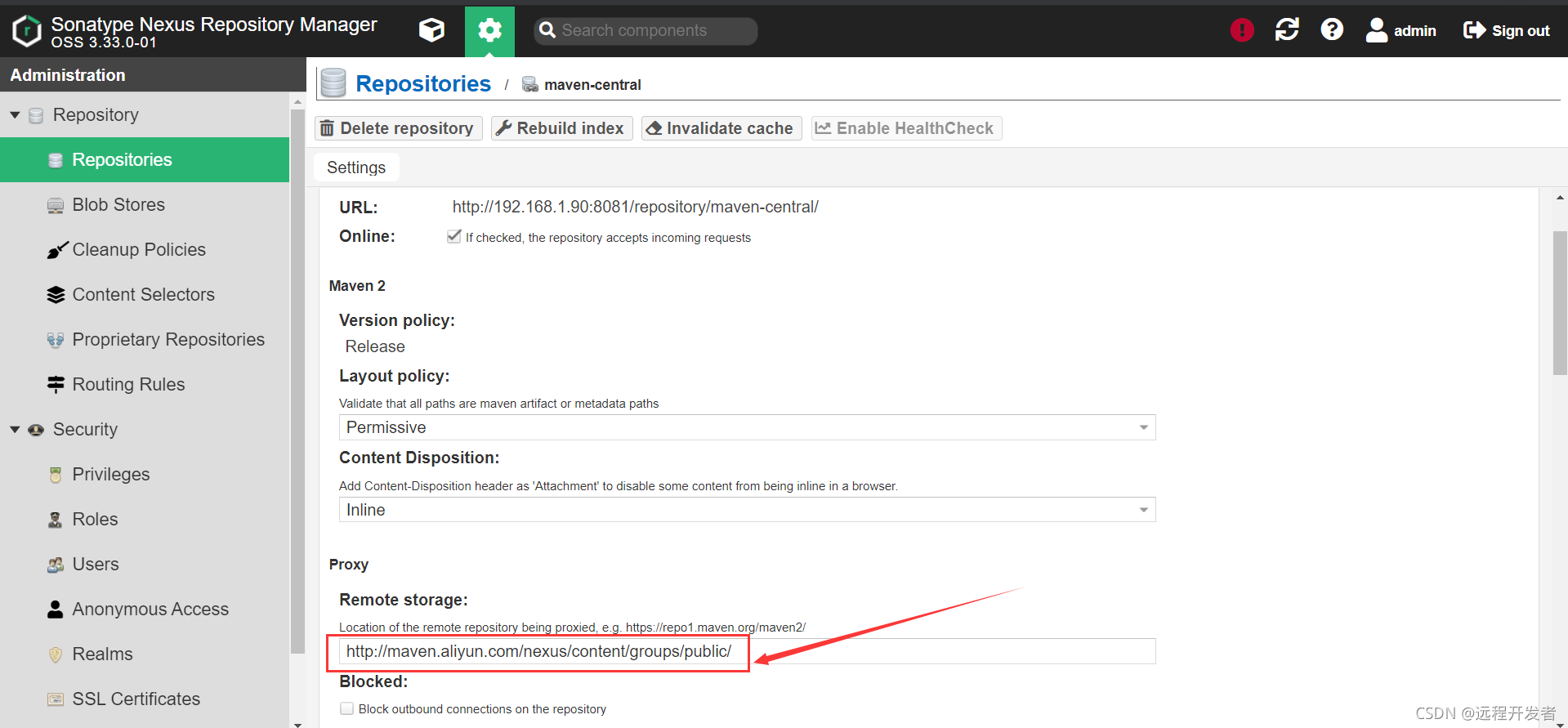
Task: Click the Cleanup Policies broom icon
Action: click(x=56, y=250)
